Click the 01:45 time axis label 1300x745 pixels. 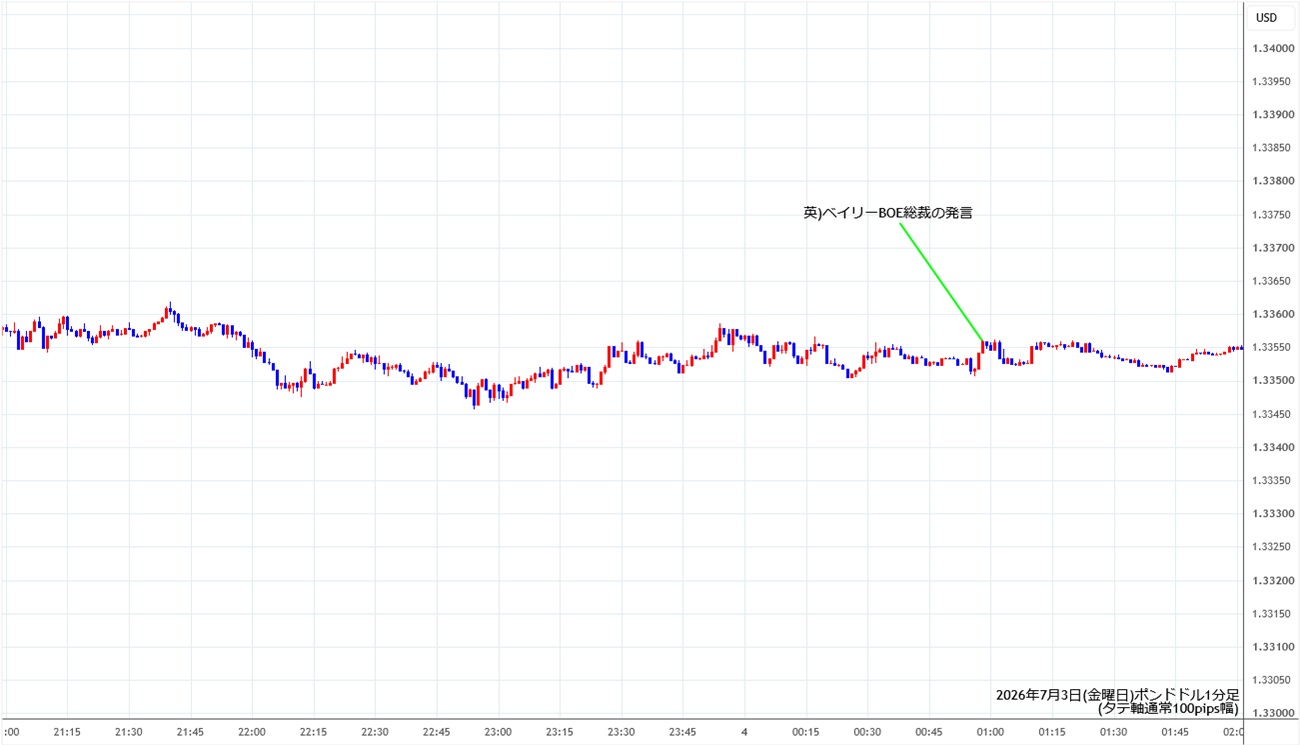[1175, 732]
